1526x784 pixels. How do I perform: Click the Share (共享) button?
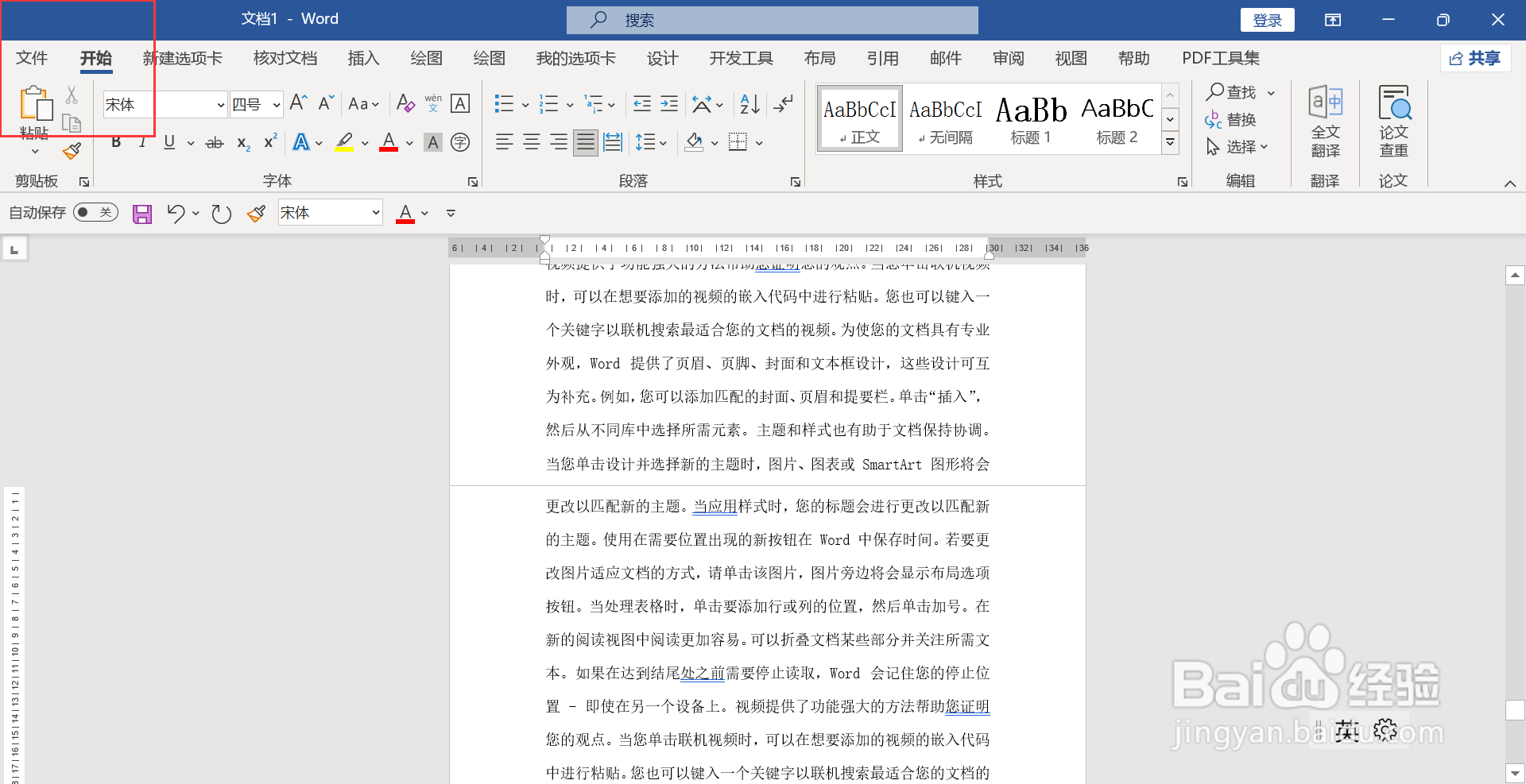1475,58
